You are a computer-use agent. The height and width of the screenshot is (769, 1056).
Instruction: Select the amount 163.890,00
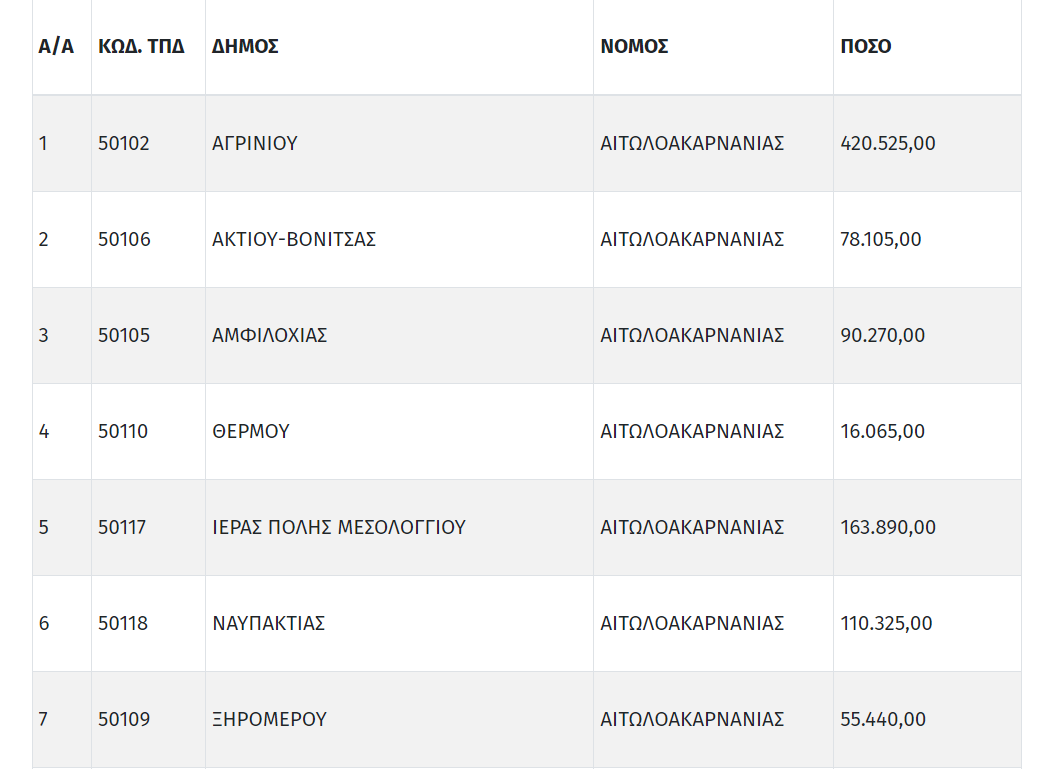(x=888, y=527)
